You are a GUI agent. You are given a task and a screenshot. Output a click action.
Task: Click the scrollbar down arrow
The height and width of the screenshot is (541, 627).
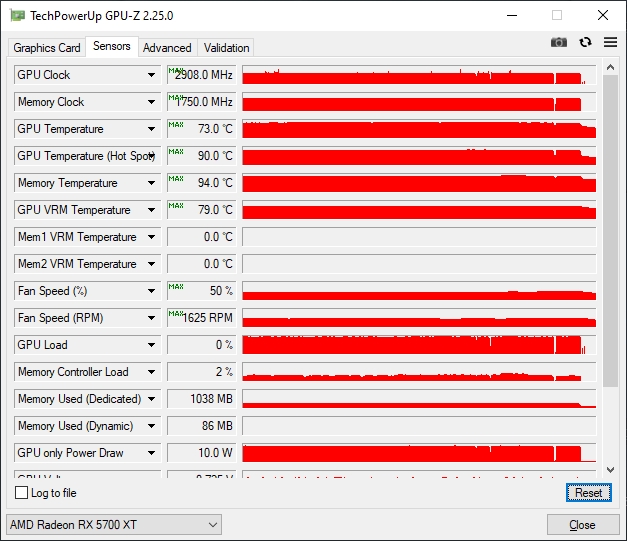coord(610,469)
